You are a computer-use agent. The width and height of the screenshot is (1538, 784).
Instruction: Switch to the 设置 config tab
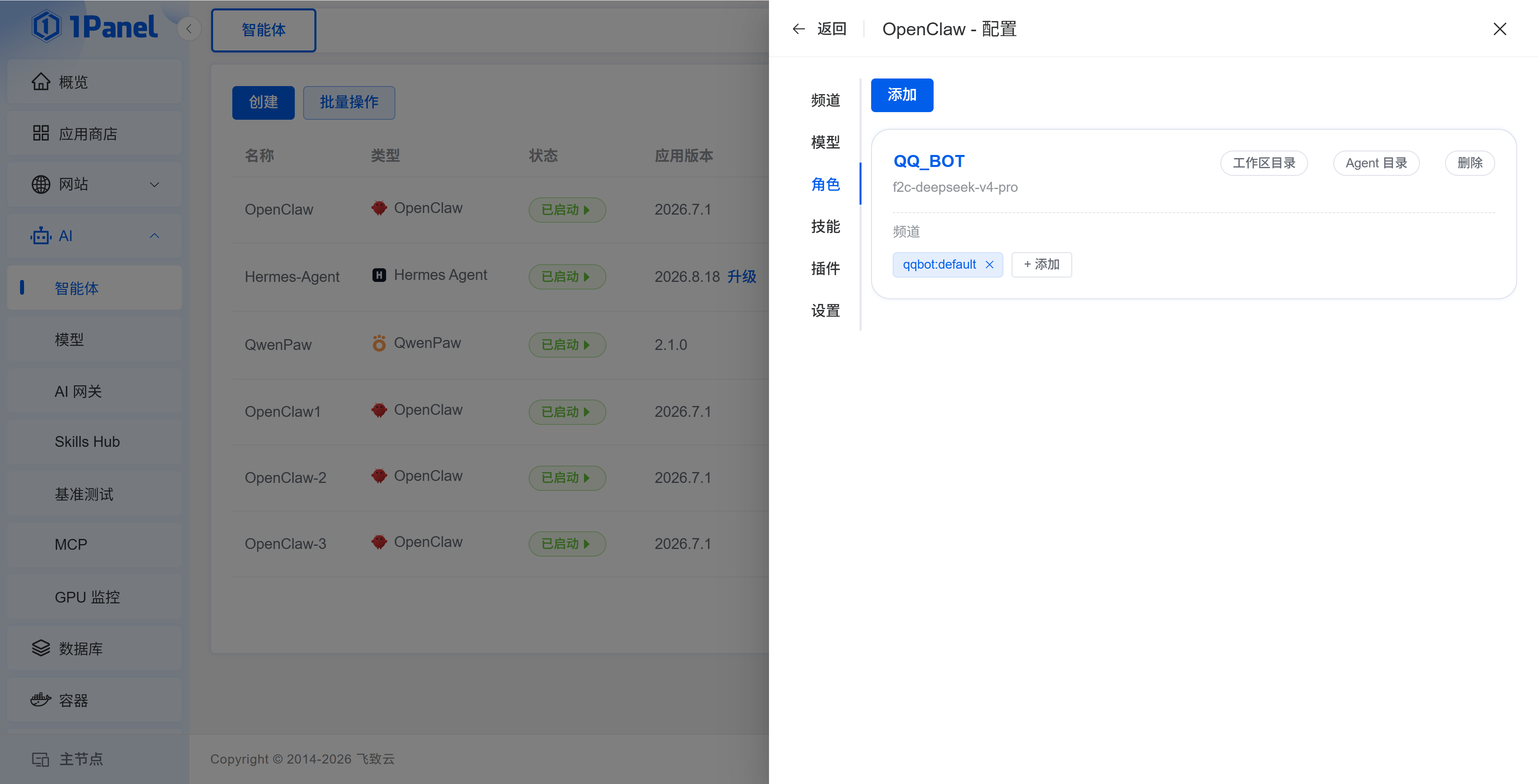click(x=826, y=310)
